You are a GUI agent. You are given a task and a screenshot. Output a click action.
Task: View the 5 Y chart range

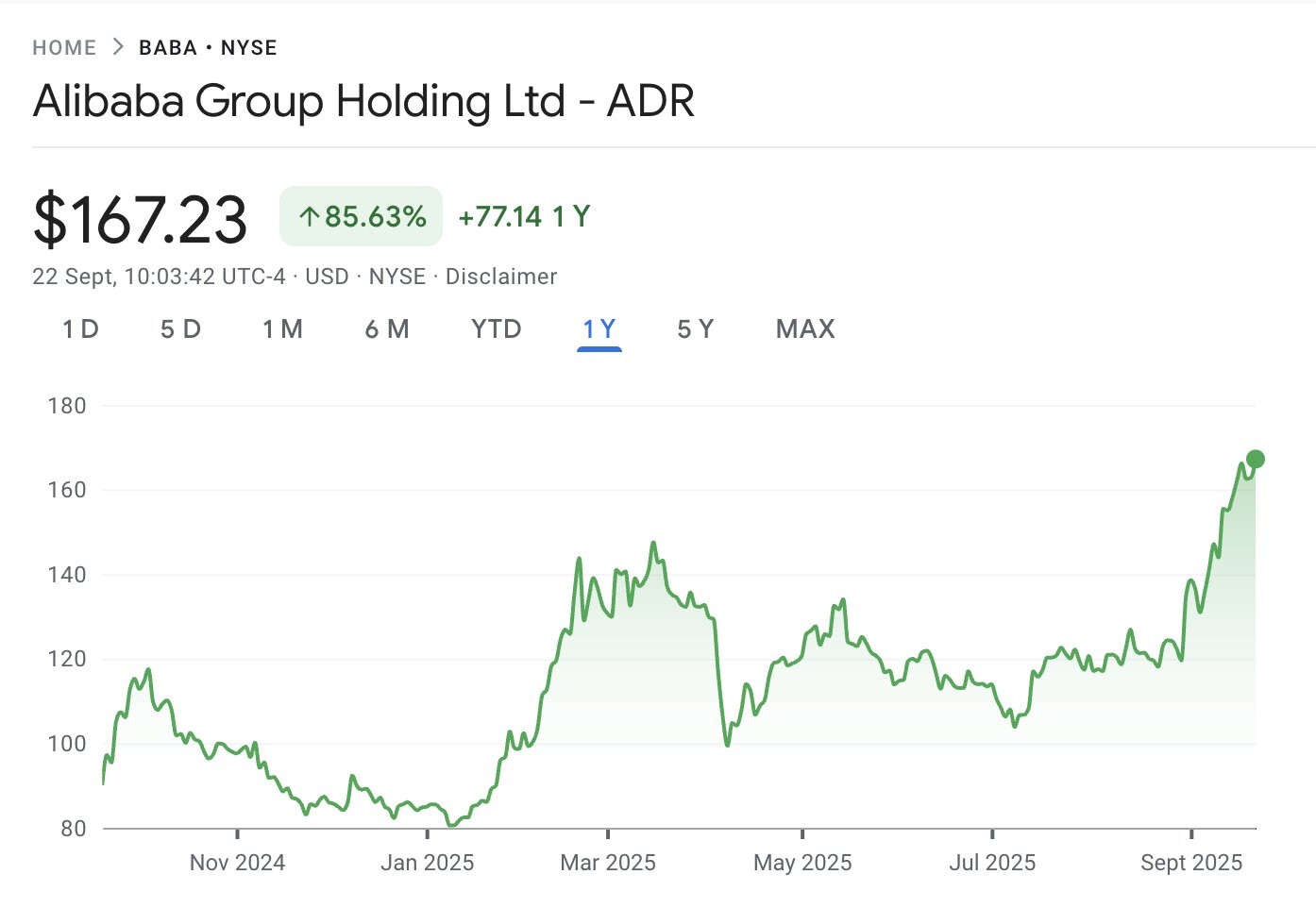pyautogui.click(x=696, y=329)
